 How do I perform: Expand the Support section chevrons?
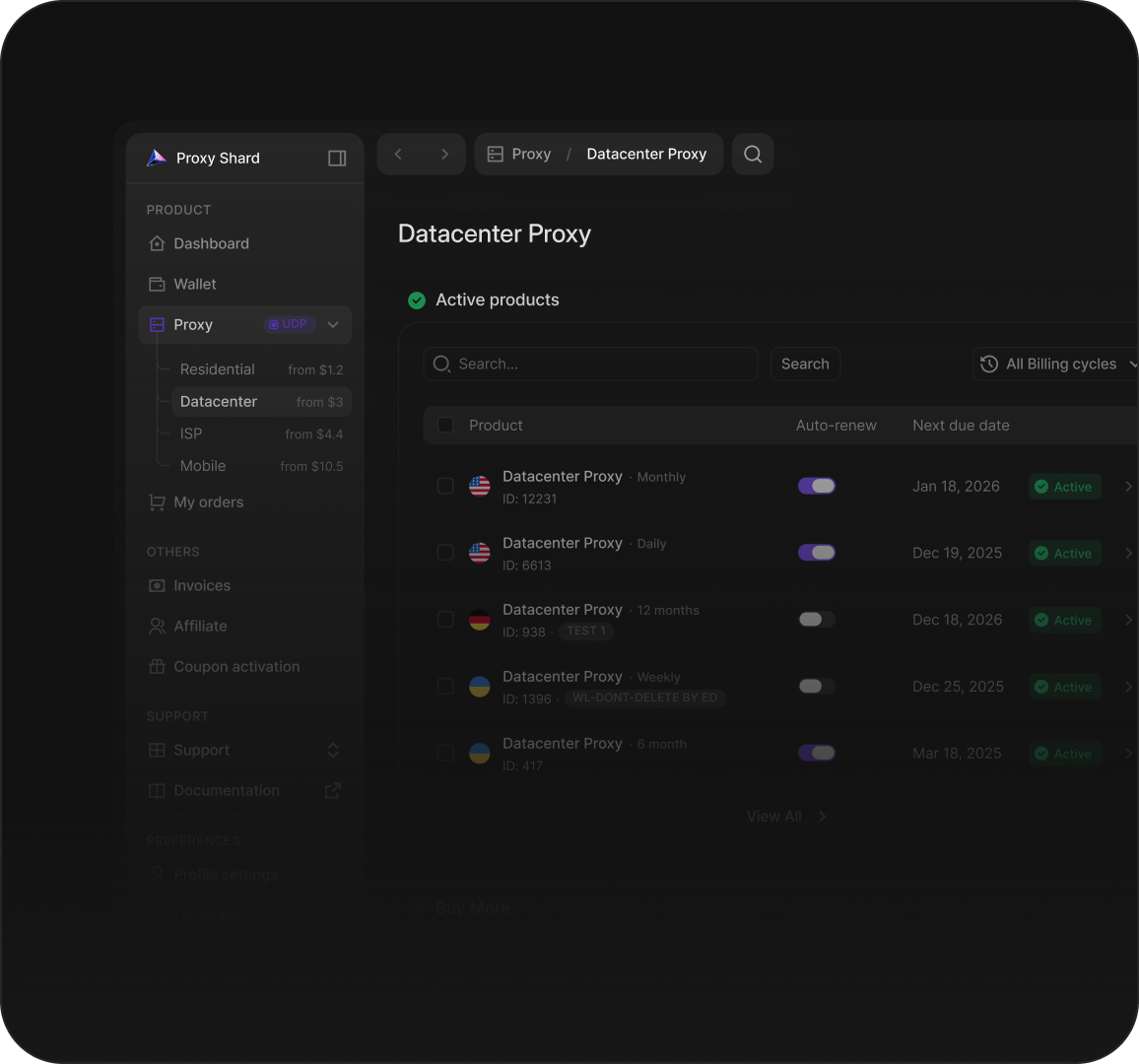click(332, 750)
